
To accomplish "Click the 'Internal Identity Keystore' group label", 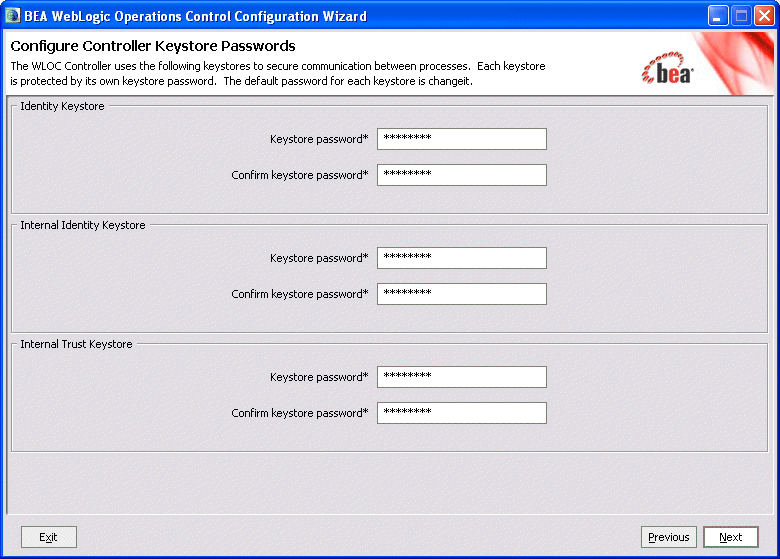I will coord(83,225).
